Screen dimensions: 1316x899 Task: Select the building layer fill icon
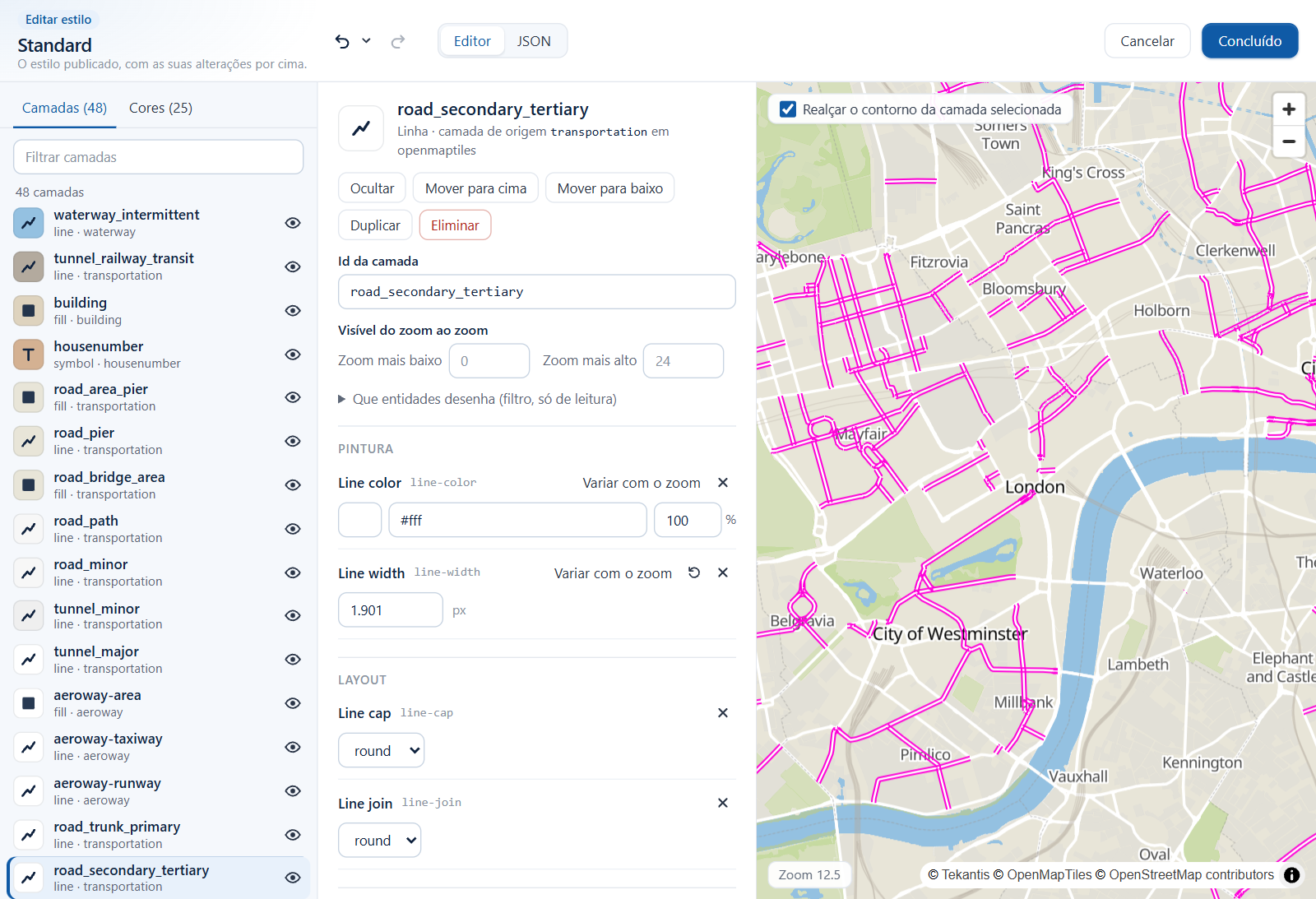(x=29, y=311)
